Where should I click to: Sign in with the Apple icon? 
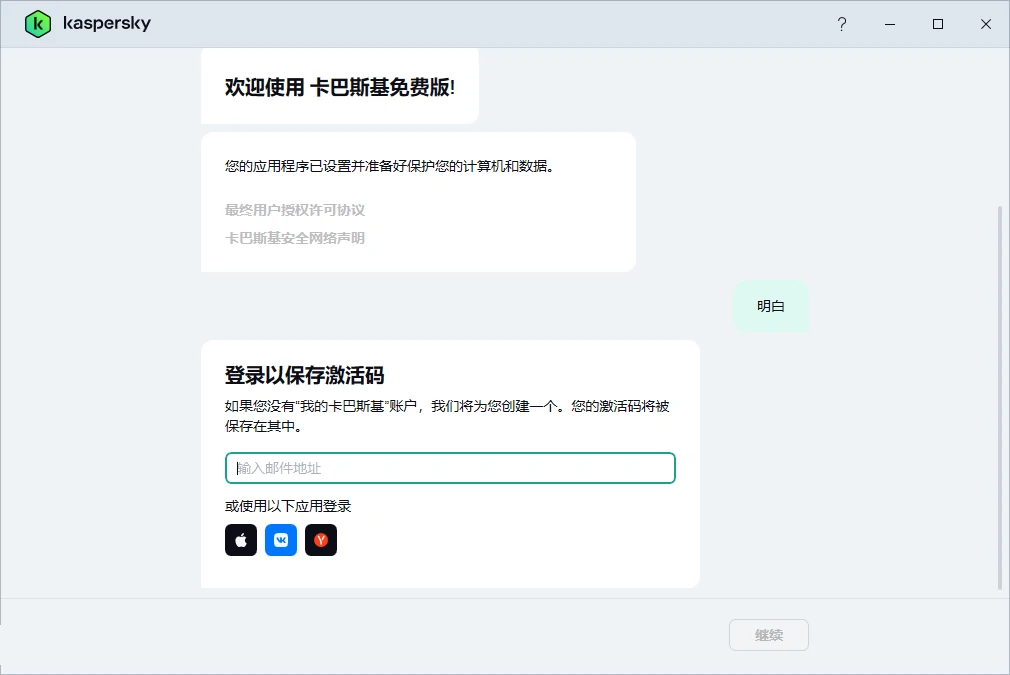coord(241,540)
